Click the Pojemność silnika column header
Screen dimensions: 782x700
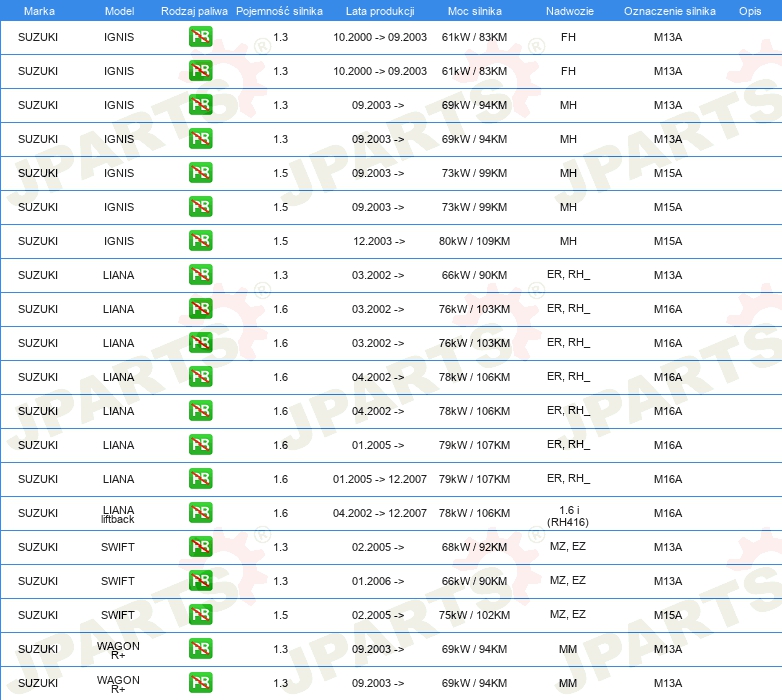(279, 11)
